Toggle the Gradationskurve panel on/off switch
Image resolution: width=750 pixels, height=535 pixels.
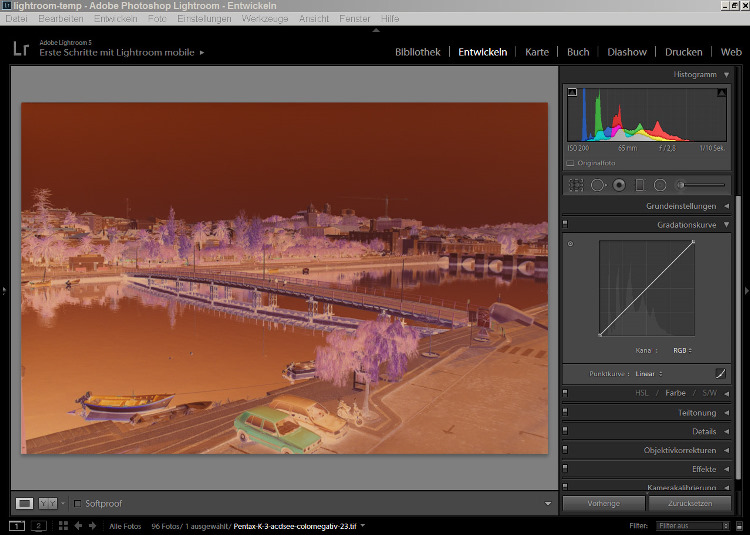point(566,225)
